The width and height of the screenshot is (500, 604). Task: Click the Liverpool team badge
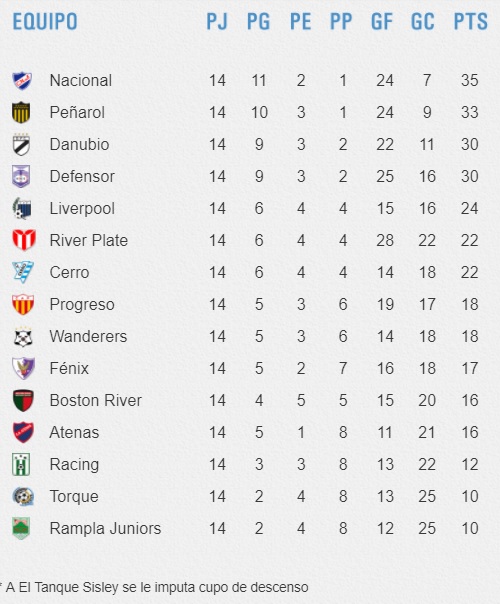pos(22,208)
